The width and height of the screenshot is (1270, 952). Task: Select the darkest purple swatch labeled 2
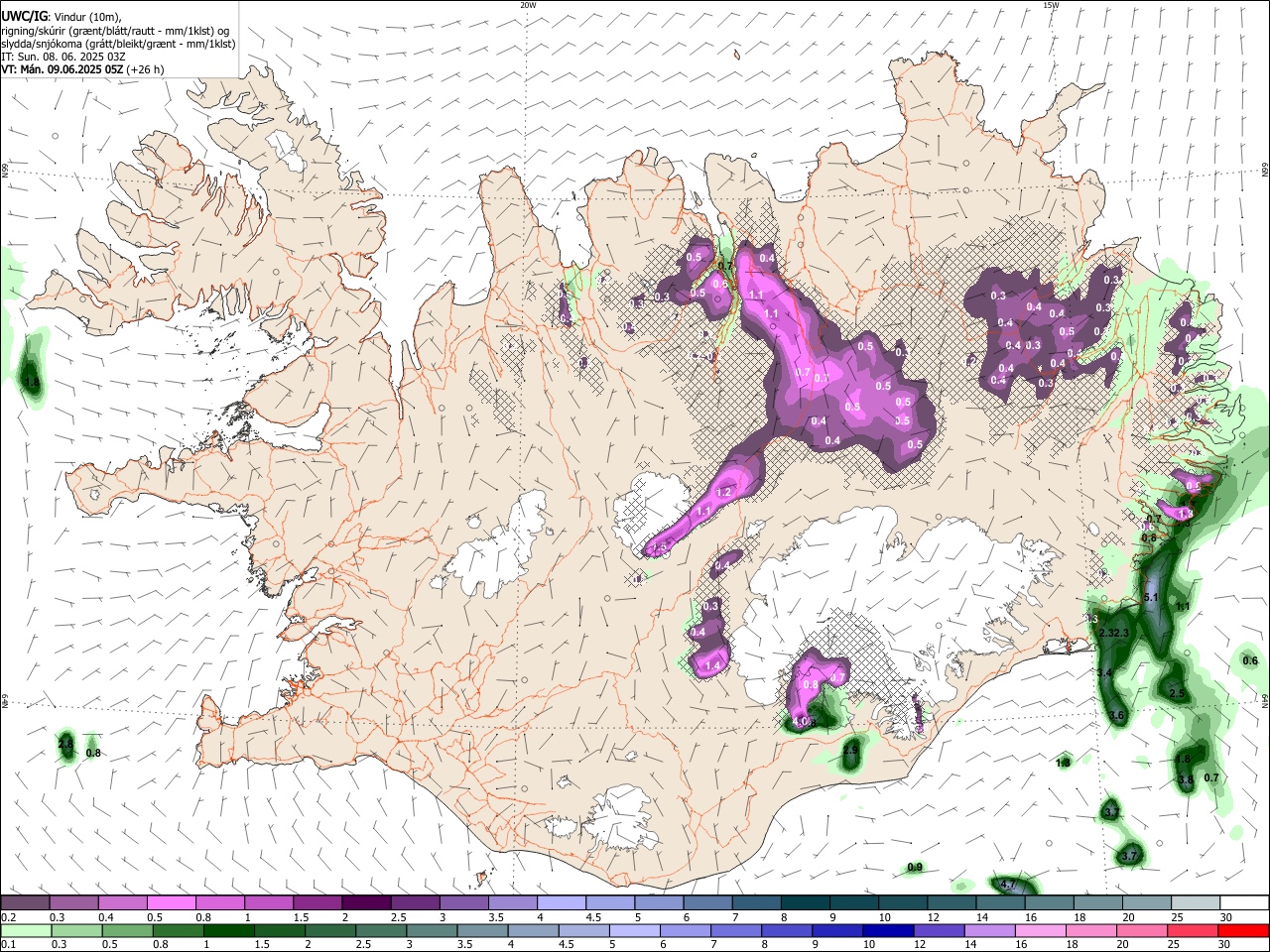[x=365, y=903]
